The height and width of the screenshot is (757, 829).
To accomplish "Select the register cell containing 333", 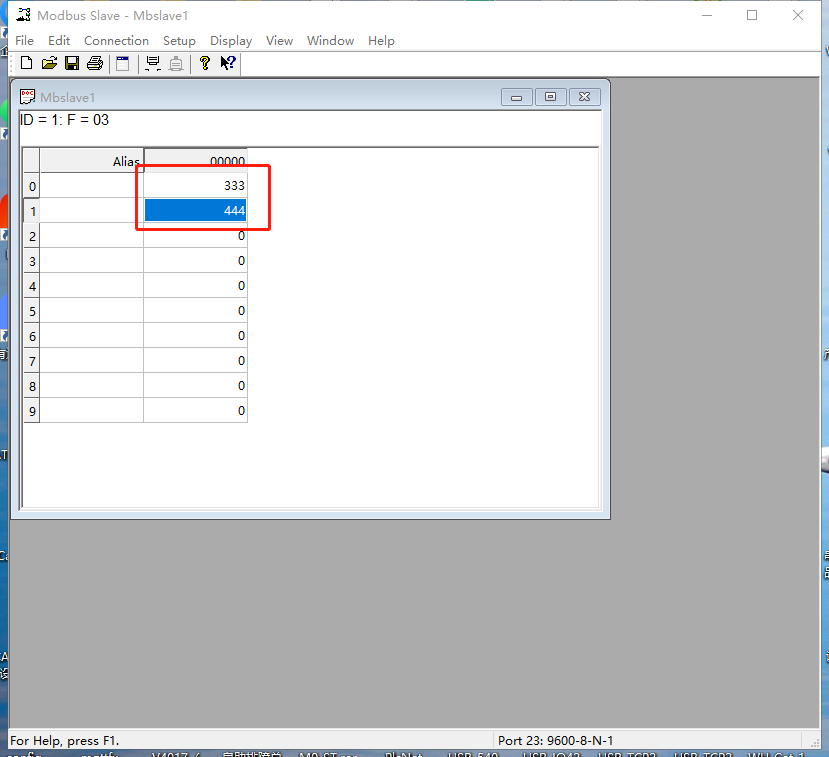I will coord(196,186).
